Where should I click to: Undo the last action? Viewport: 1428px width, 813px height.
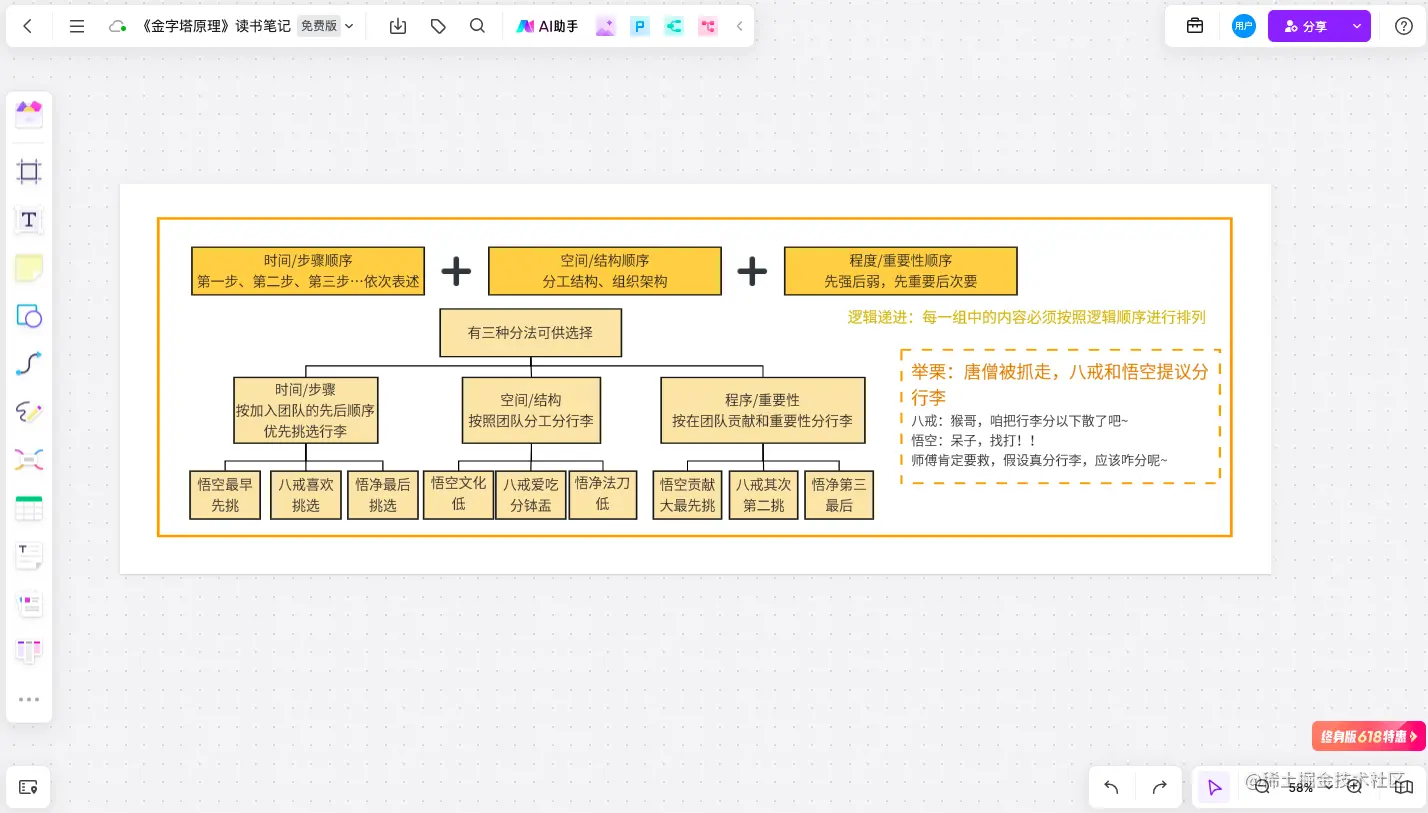pos(1111,788)
